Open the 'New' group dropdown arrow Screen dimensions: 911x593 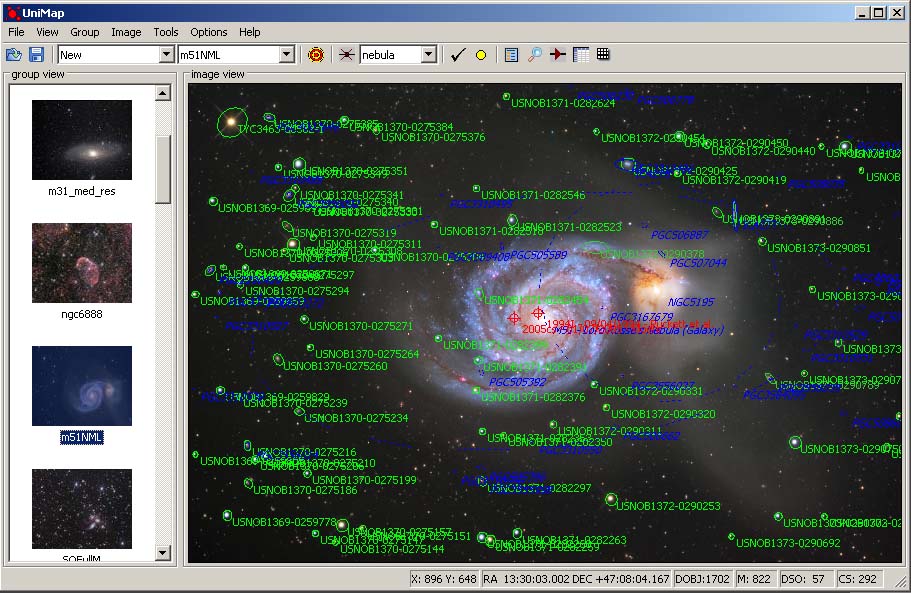[x=166, y=55]
